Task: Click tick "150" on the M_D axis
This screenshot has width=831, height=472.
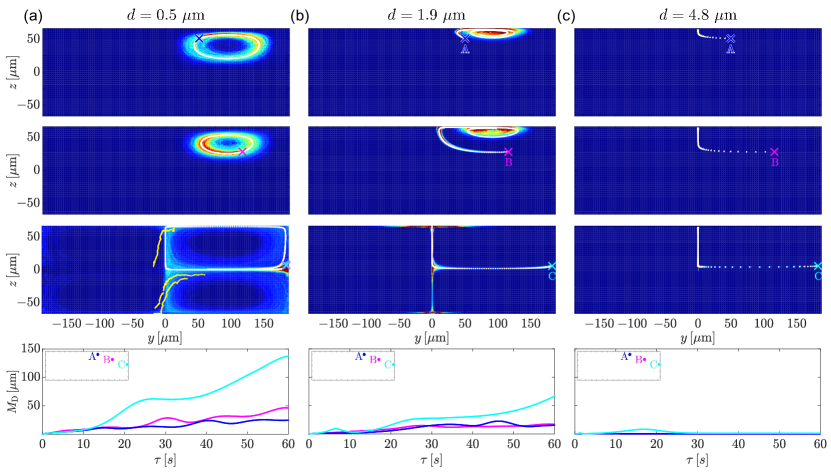Action: pos(30,349)
